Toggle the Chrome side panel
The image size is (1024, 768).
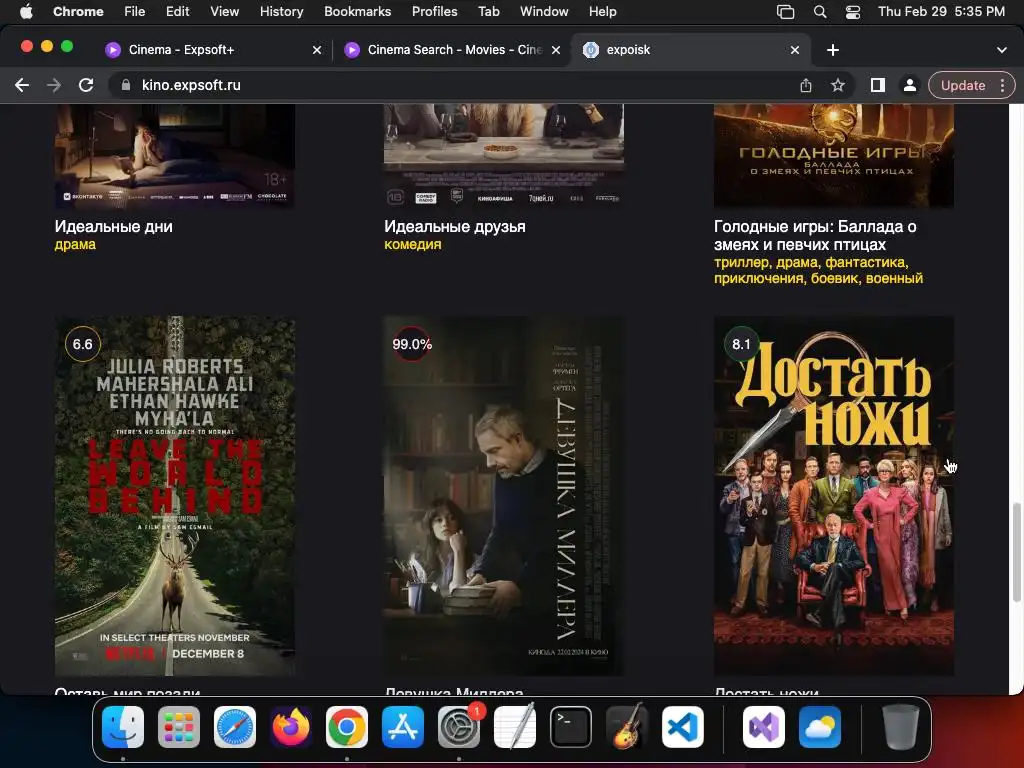tap(878, 85)
